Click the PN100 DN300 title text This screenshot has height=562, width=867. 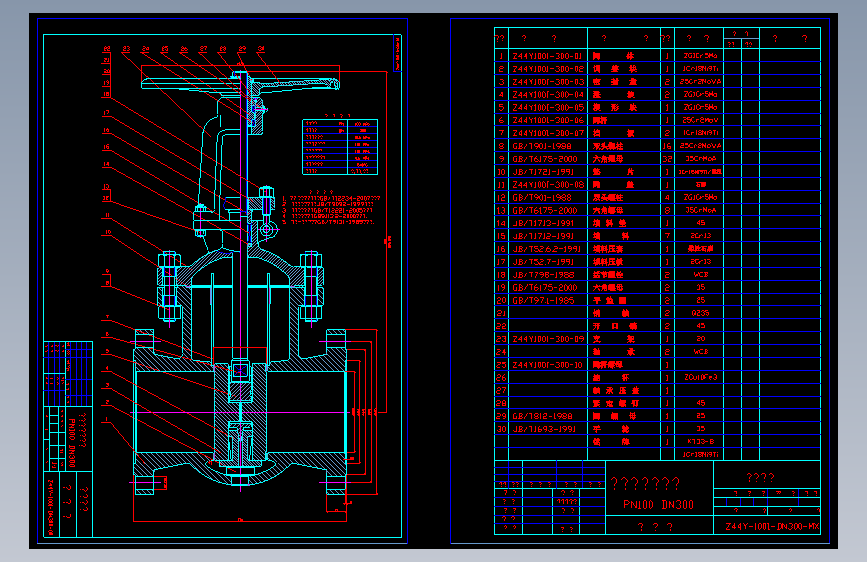click(x=658, y=504)
